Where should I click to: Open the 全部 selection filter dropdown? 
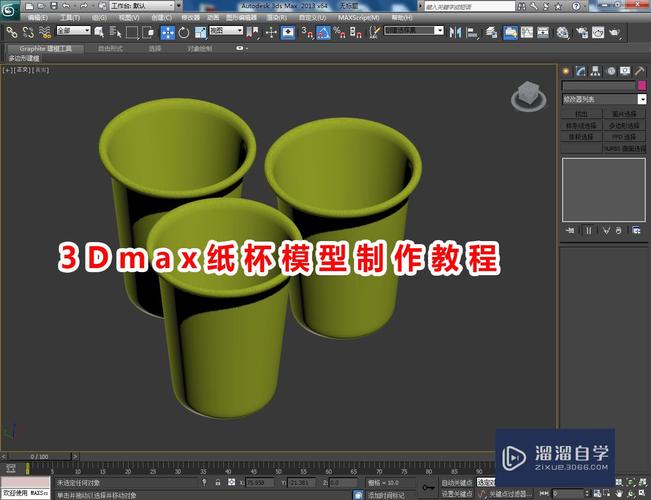pyautogui.click(x=73, y=31)
